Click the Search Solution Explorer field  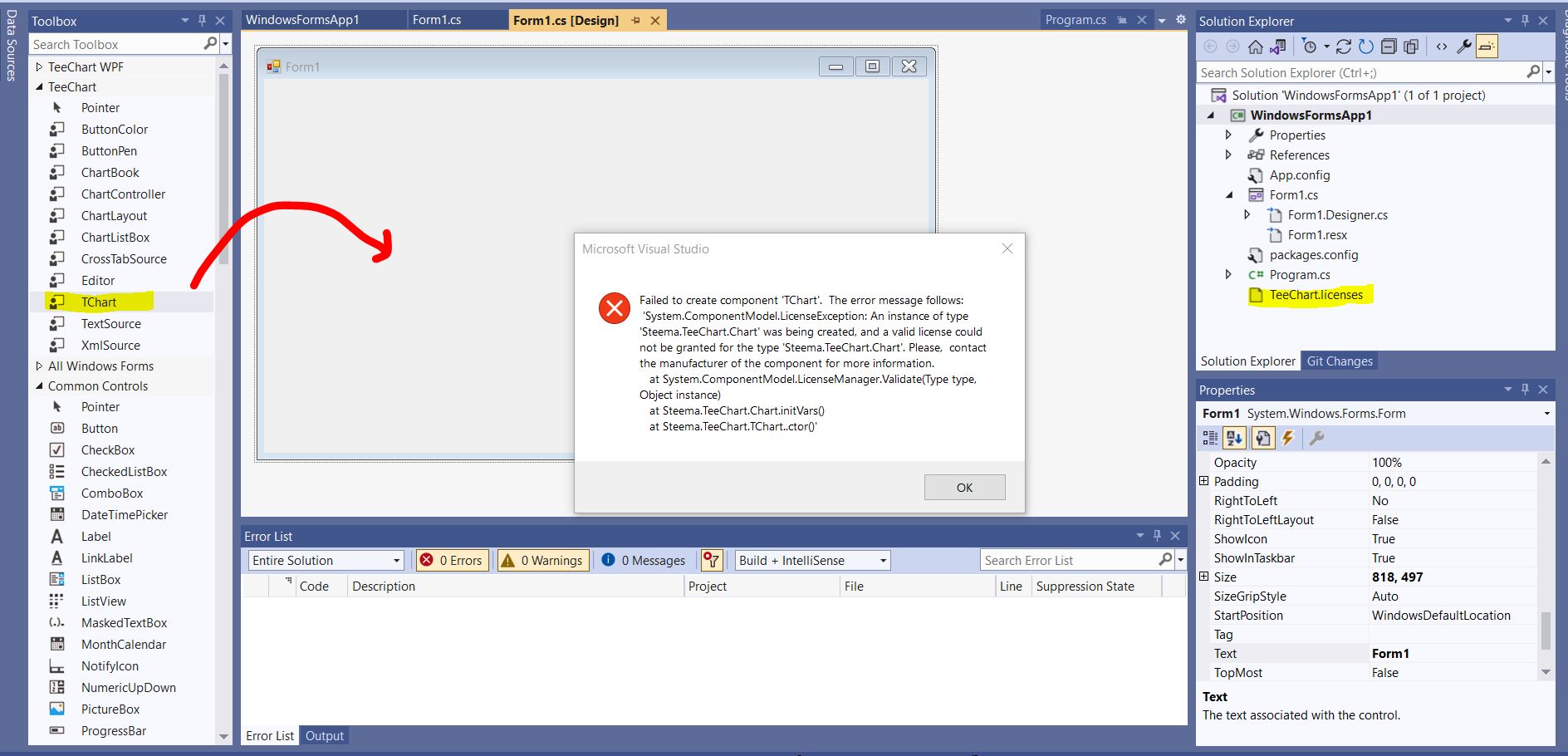point(1362,72)
